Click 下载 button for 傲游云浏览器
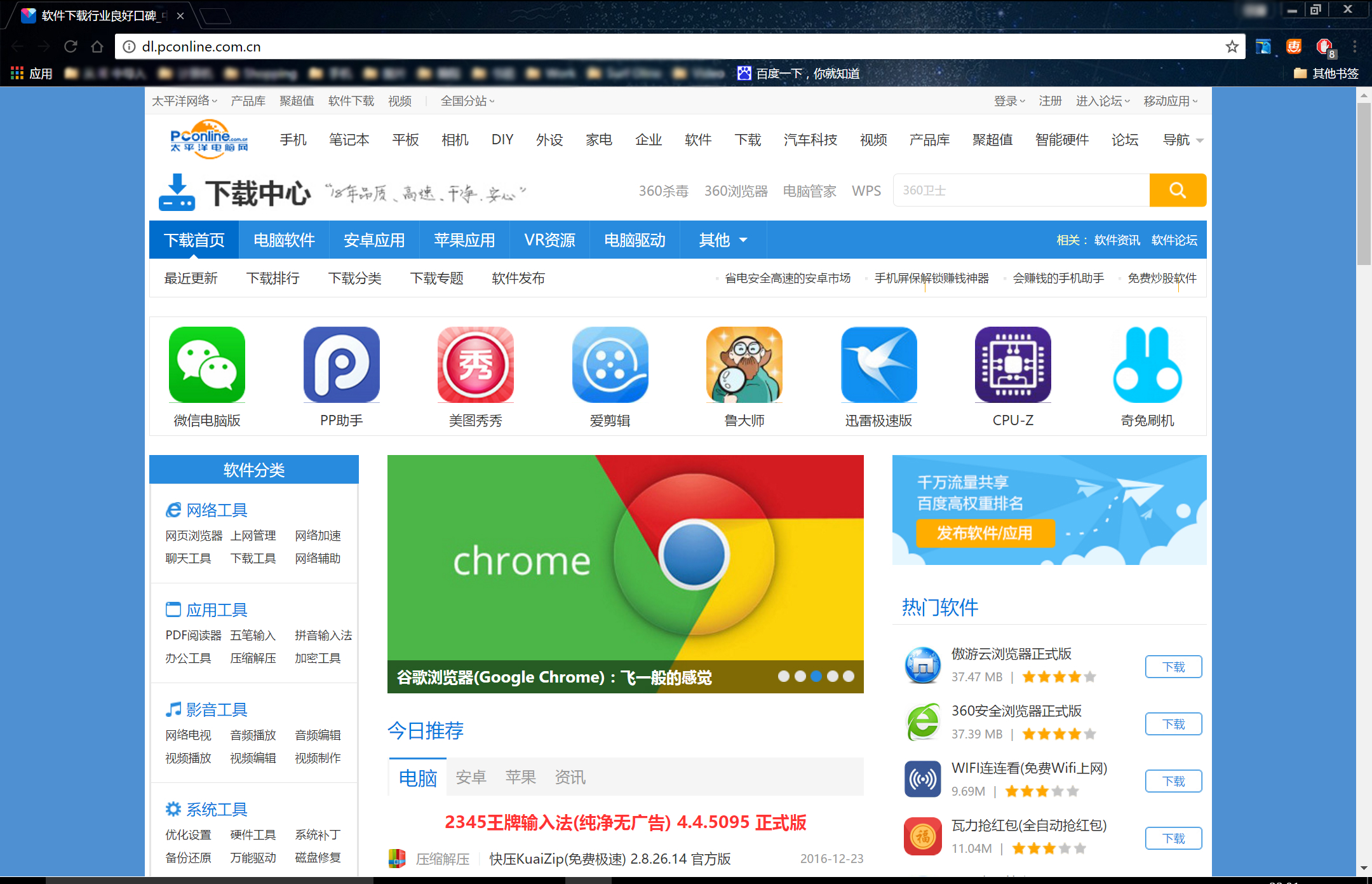Screen dimensions: 1372x884 pos(1173,667)
